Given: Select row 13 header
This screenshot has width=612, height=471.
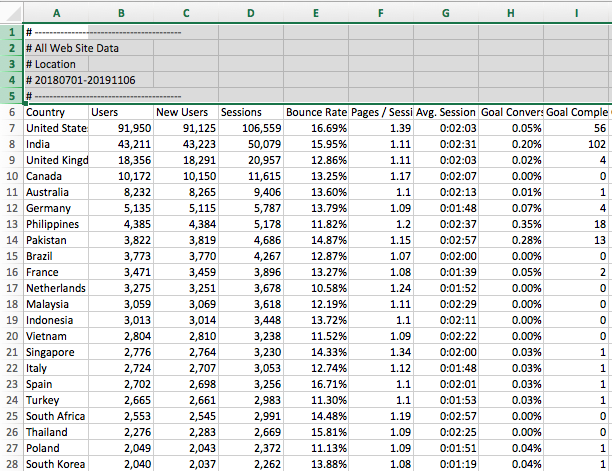Looking at the screenshot, I should tap(12, 224).
